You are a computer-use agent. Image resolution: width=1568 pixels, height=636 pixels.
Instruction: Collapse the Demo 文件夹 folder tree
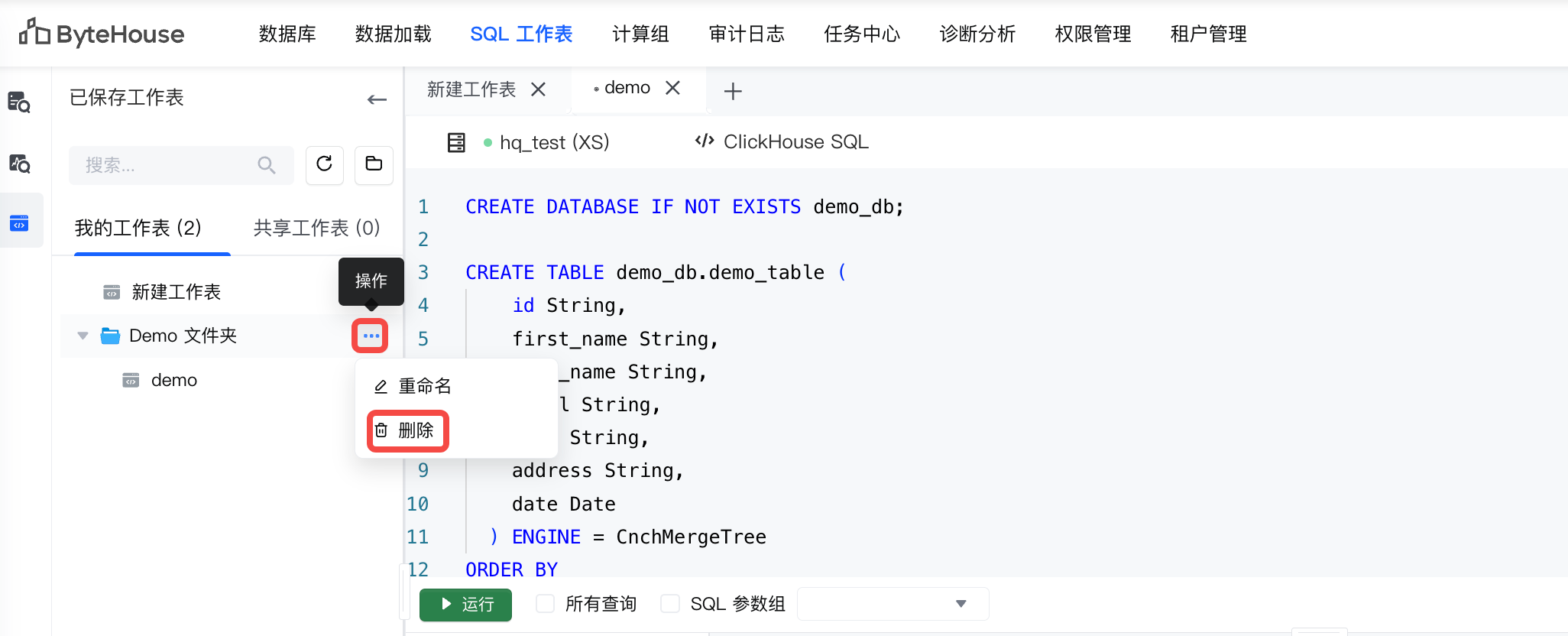pyautogui.click(x=83, y=336)
